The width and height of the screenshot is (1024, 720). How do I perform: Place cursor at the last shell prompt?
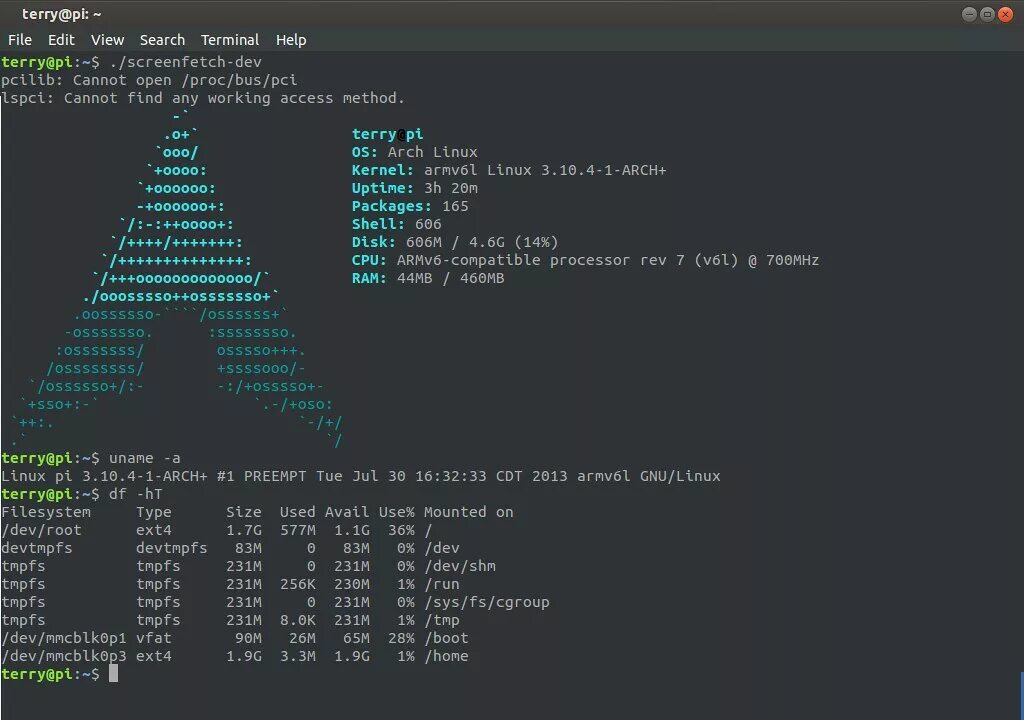(113, 674)
